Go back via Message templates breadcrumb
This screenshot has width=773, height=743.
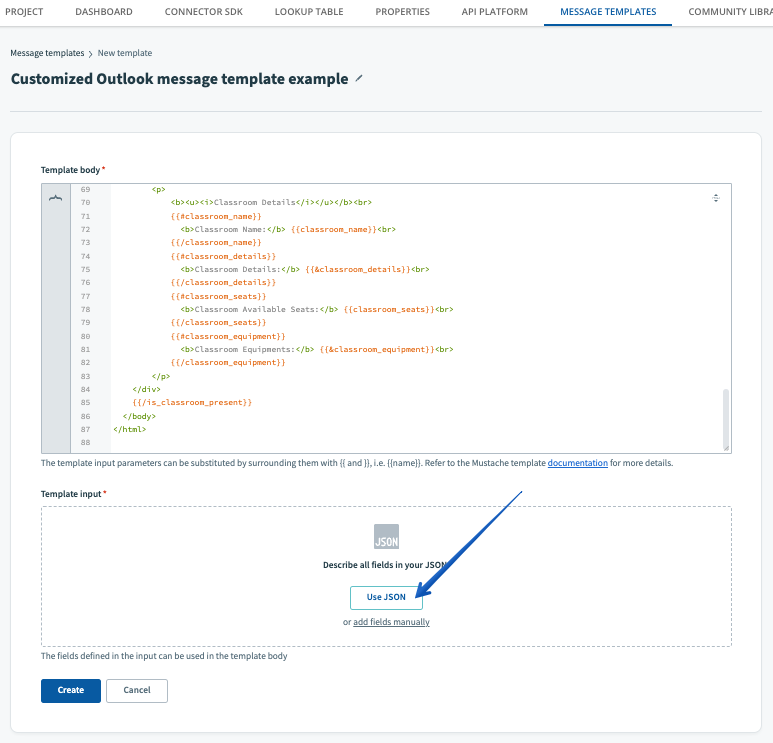click(x=47, y=53)
